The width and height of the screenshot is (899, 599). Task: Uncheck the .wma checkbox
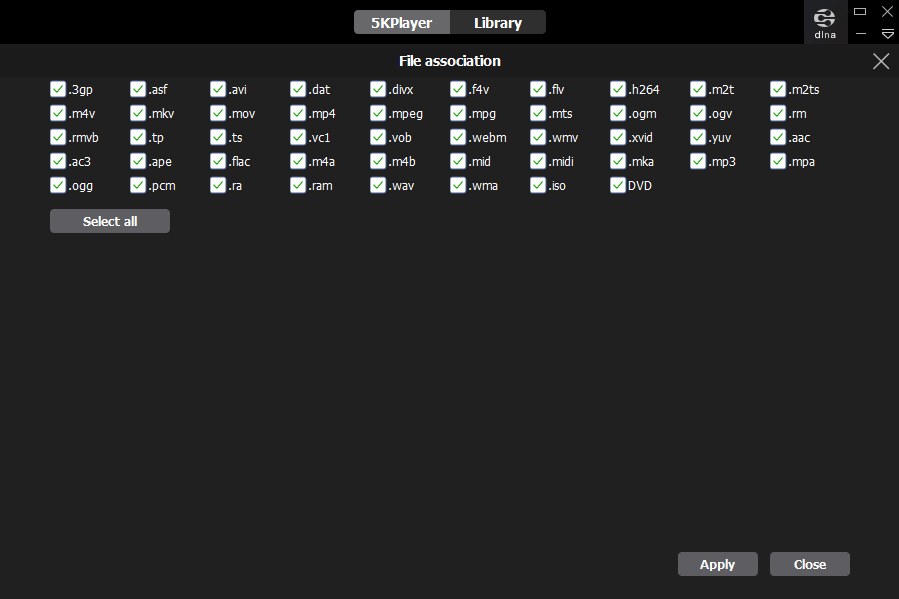coord(458,186)
